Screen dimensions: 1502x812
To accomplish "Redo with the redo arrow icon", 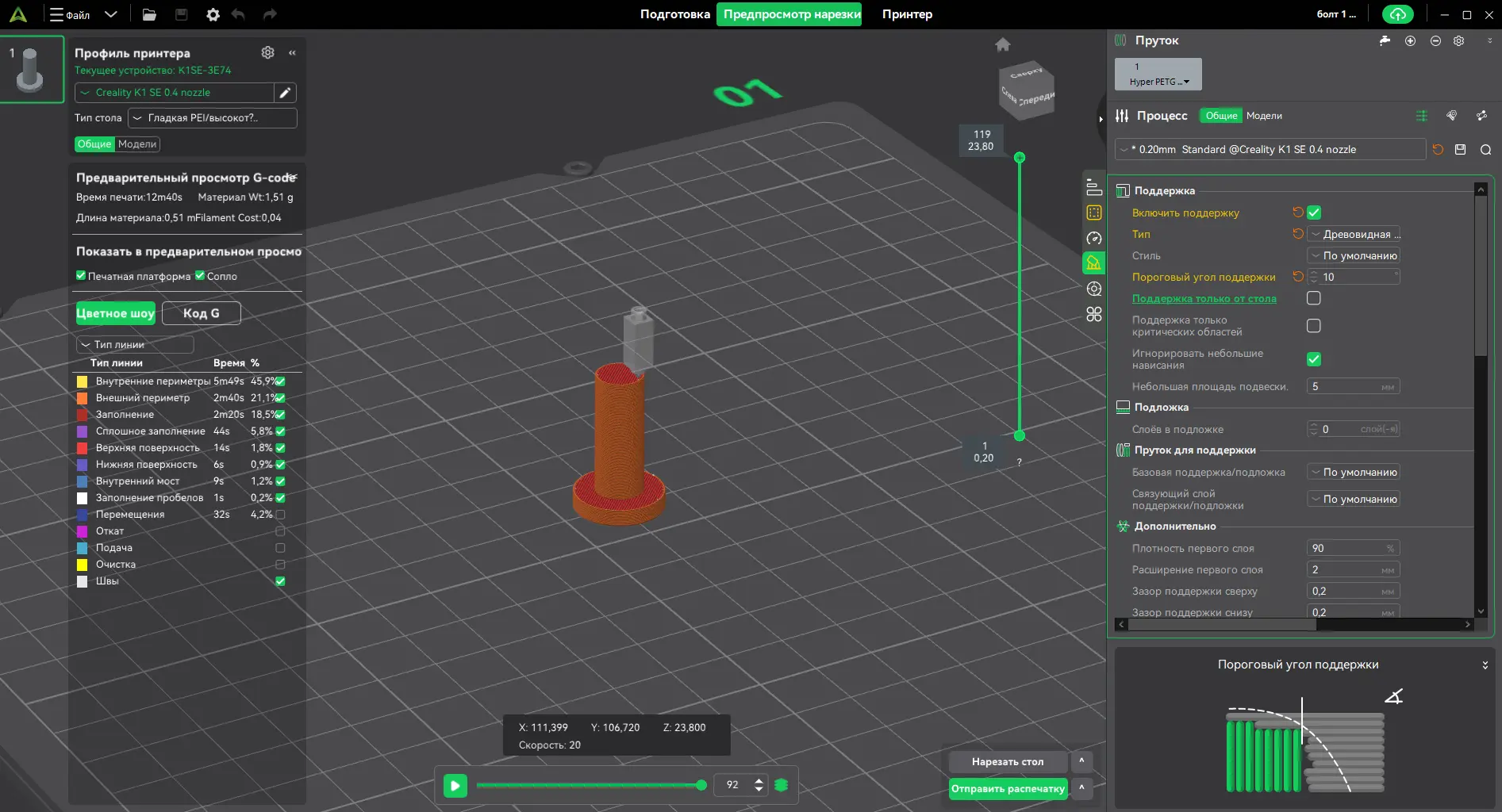I will [x=270, y=14].
